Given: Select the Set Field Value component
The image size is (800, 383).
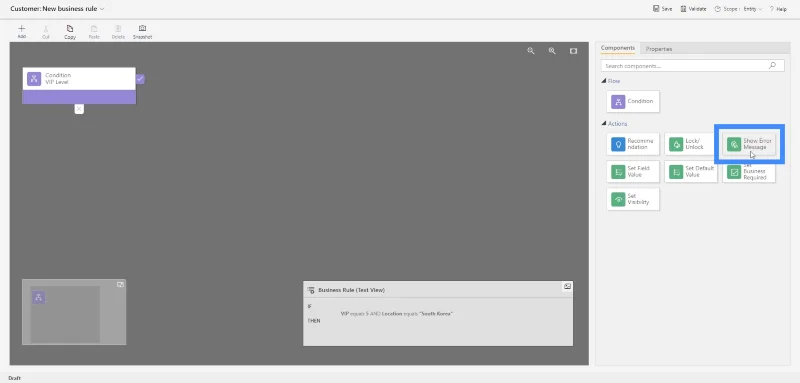Looking at the screenshot, I should (x=633, y=171).
